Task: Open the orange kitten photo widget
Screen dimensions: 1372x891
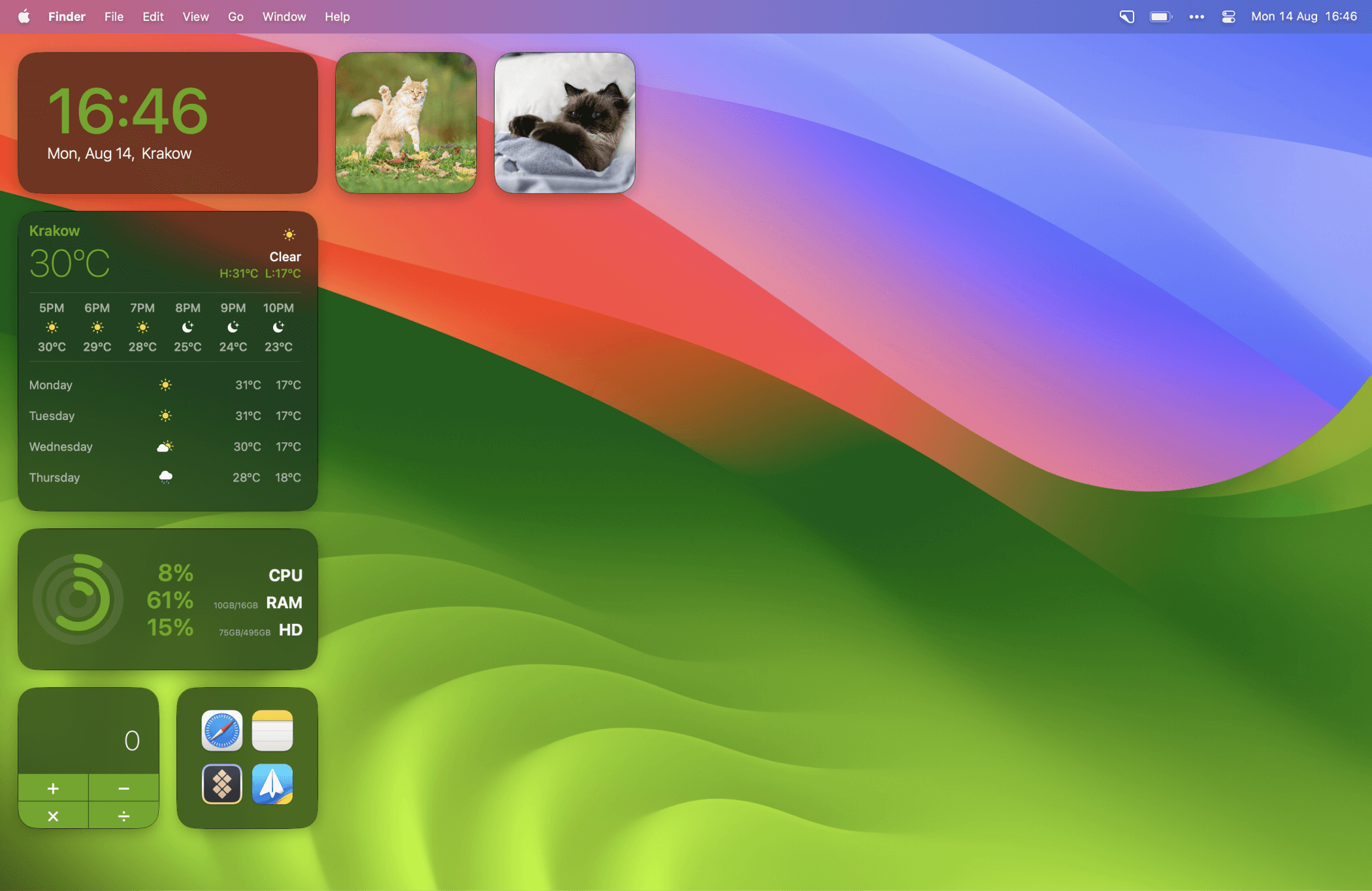Action: pyautogui.click(x=406, y=123)
